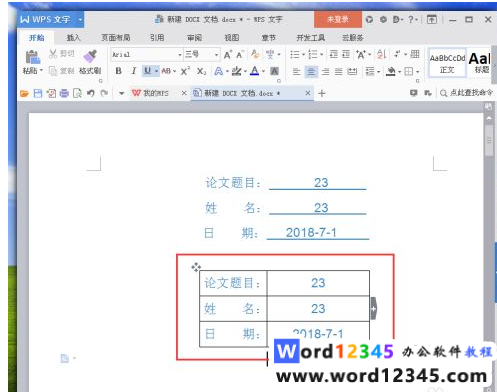Screen dimensions: 497x392
Task: Add a new document tab with plus
Action: pos(322,94)
